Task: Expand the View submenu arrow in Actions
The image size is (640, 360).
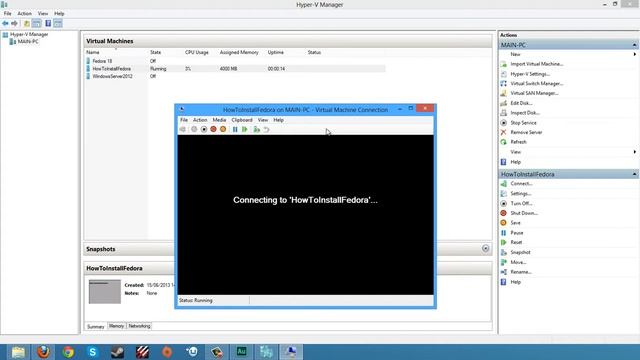Action: click(634, 152)
